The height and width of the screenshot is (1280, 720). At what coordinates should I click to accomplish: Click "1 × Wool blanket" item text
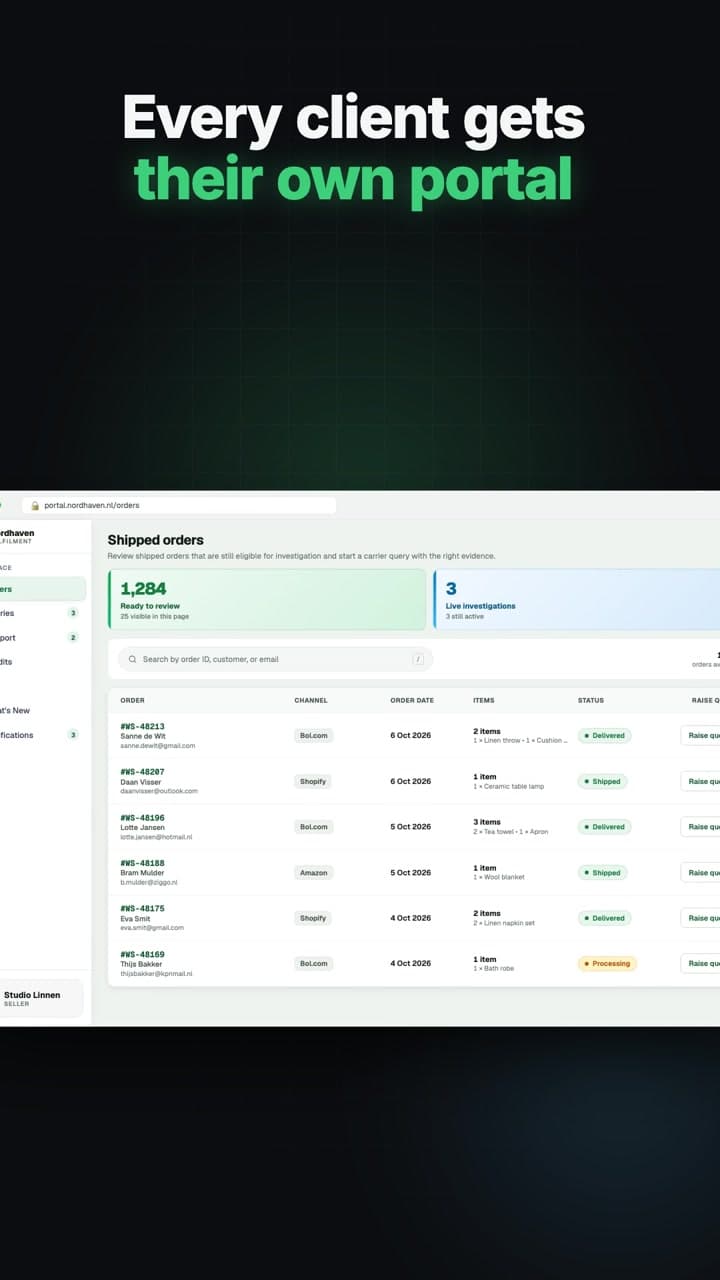[499, 877]
